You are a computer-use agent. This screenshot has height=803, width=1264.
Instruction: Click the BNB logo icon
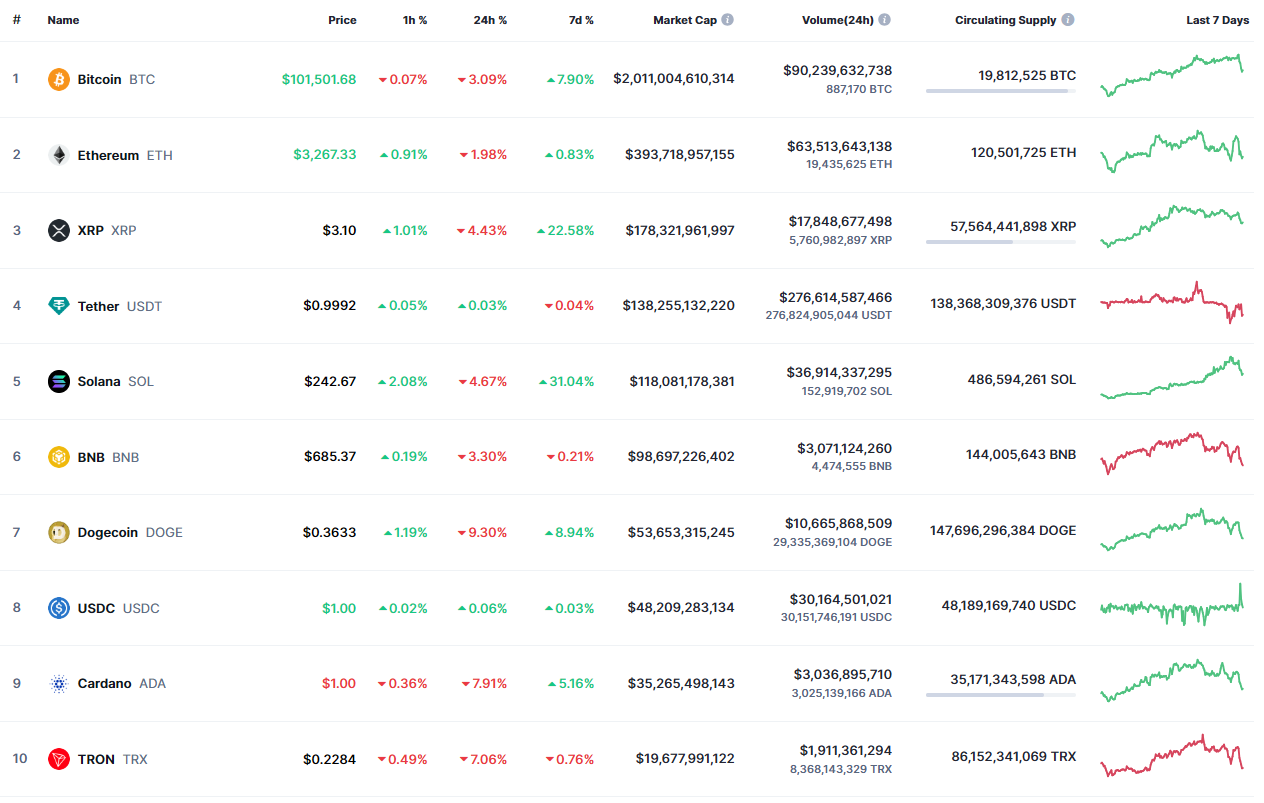click(59, 457)
